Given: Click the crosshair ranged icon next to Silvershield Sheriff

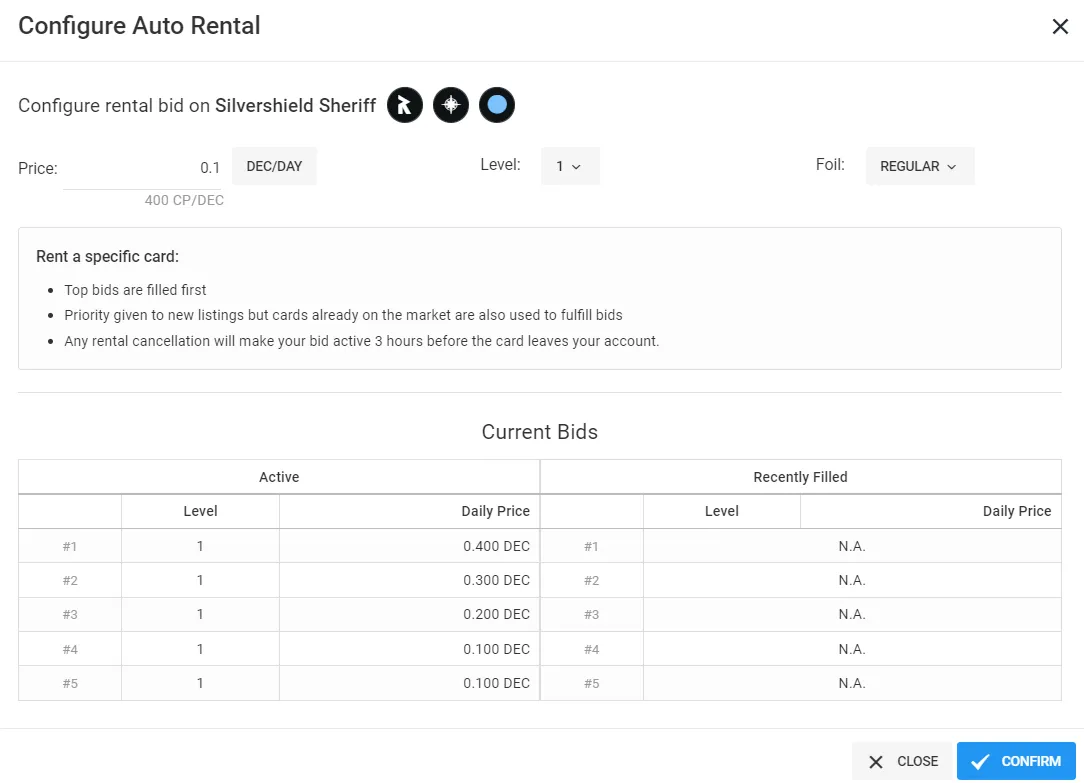Looking at the screenshot, I should (x=451, y=105).
